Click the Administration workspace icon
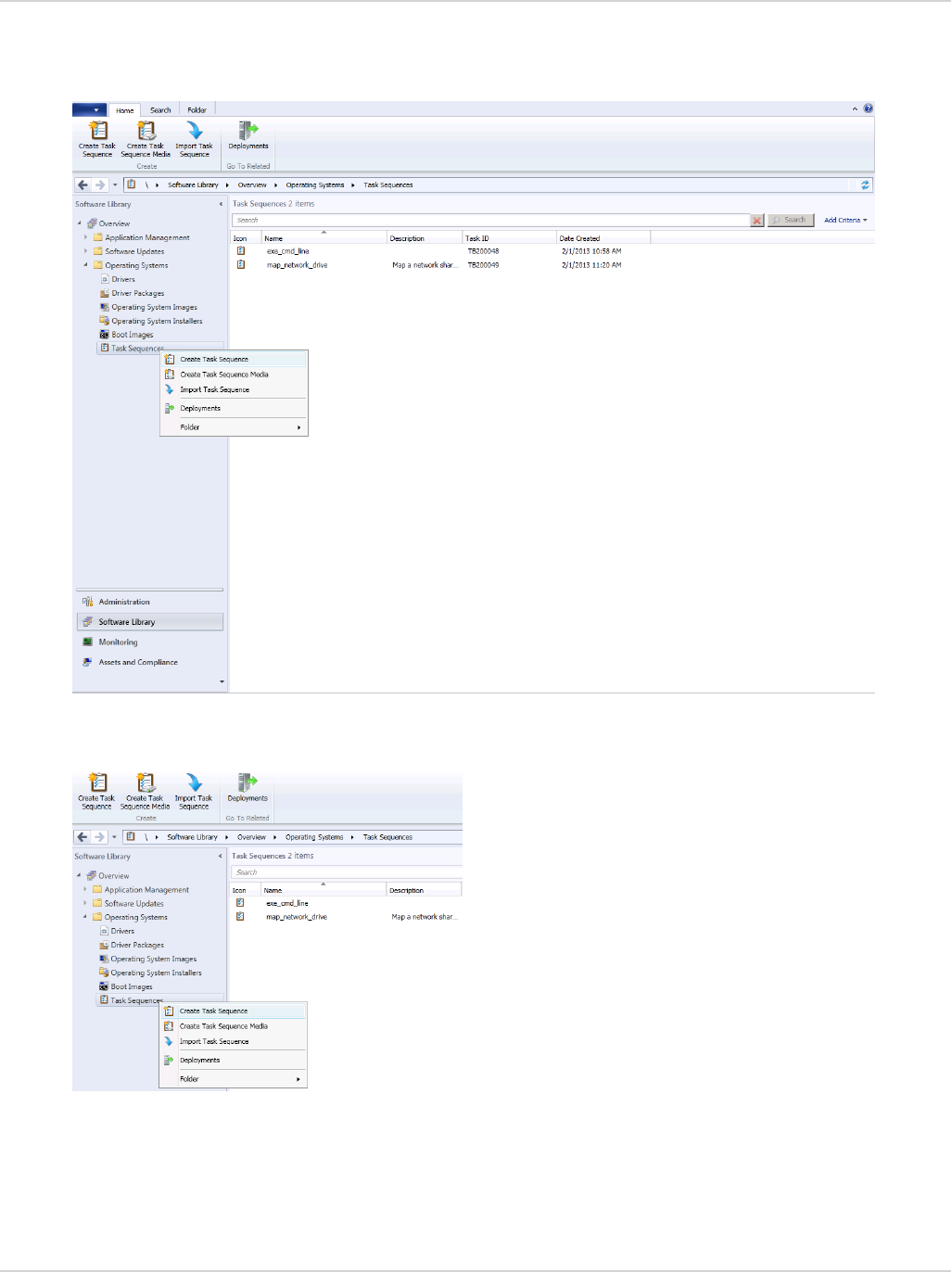Viewport: 952px width, 1272px height. [87, 602]
